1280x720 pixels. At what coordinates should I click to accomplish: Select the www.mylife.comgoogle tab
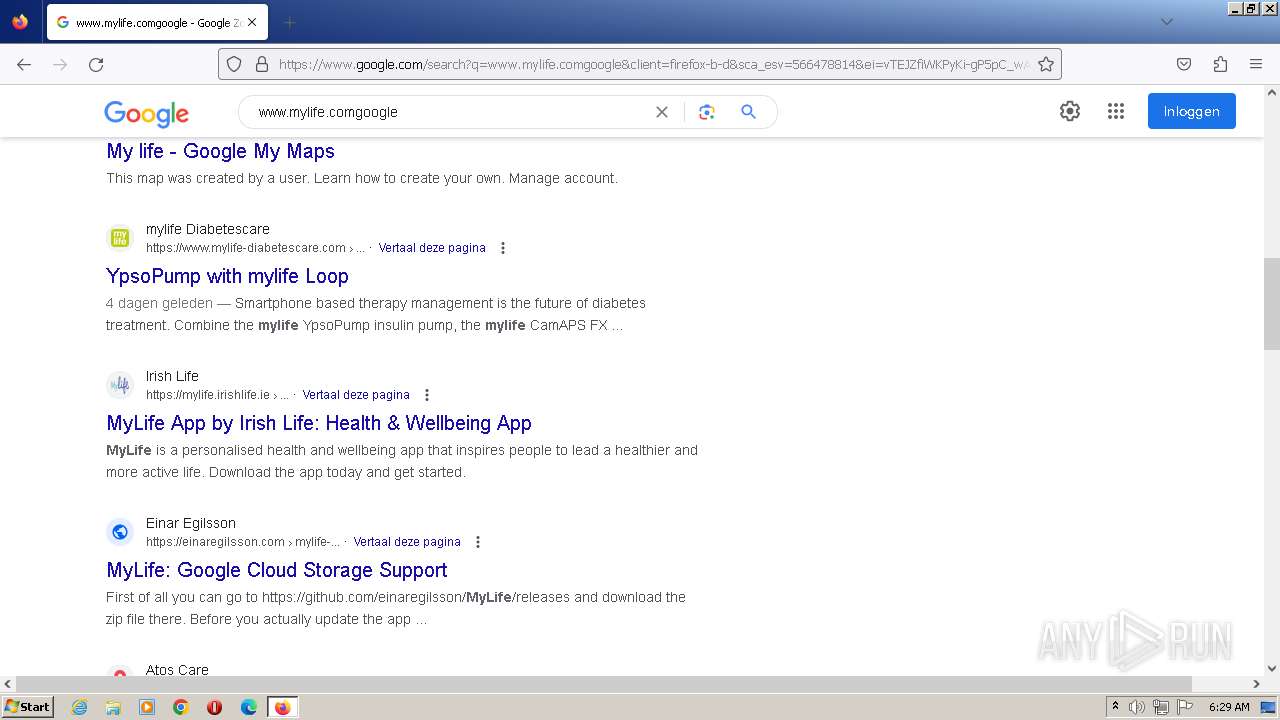tap(156, 22)
